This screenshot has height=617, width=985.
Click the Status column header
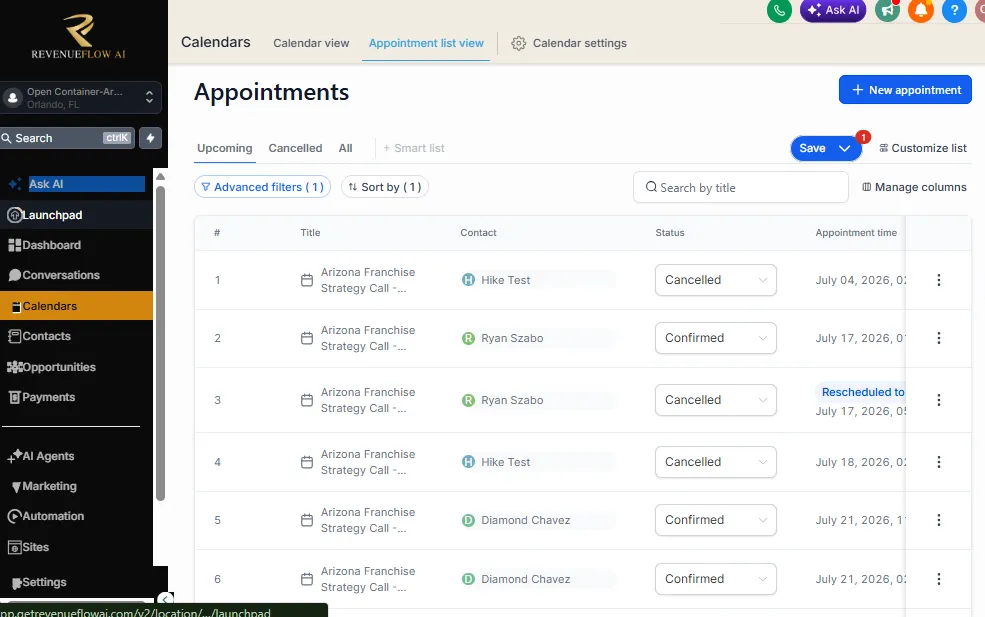tap(670, 233)
